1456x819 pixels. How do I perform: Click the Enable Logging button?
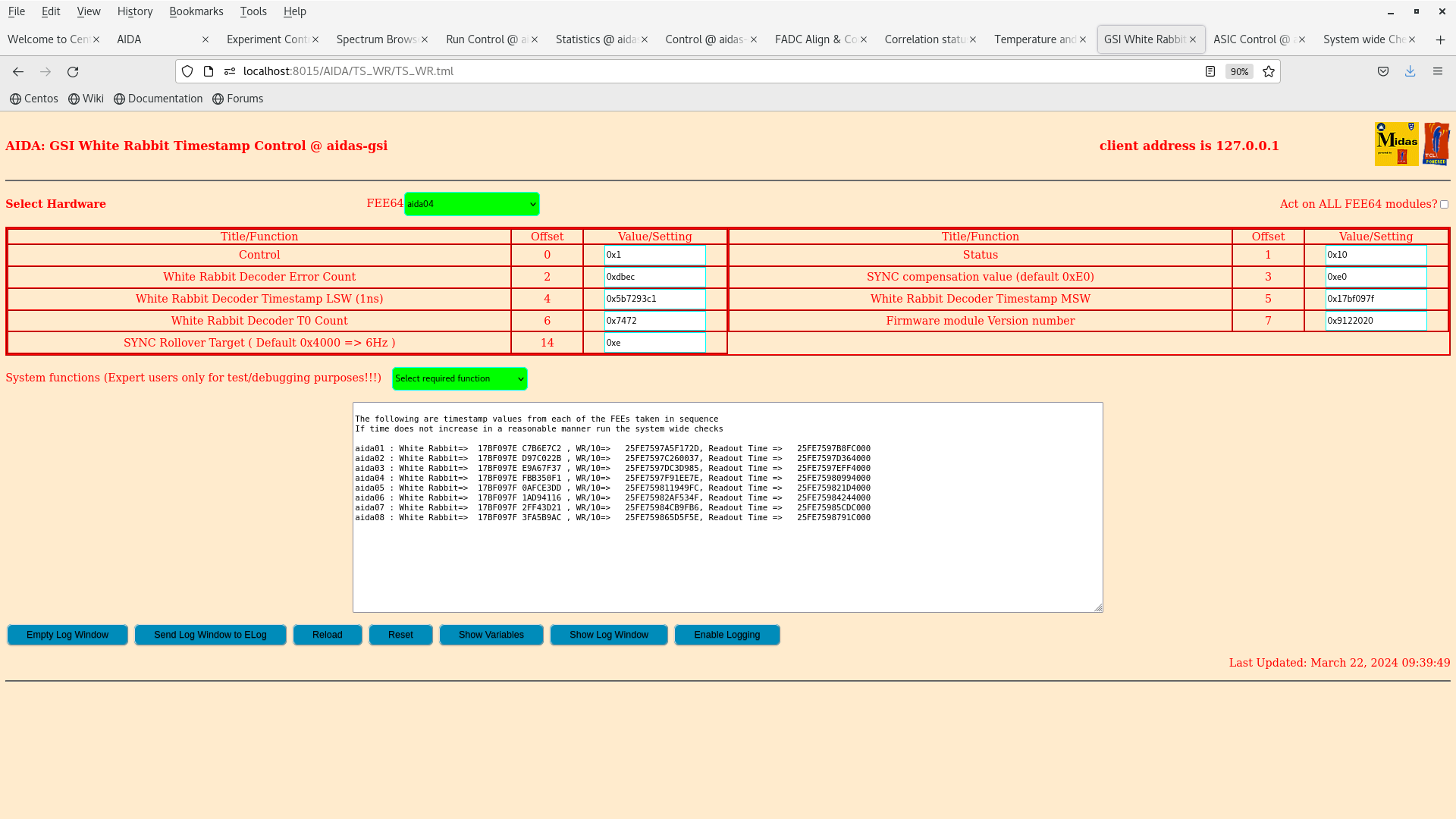(x=726, y=635)
